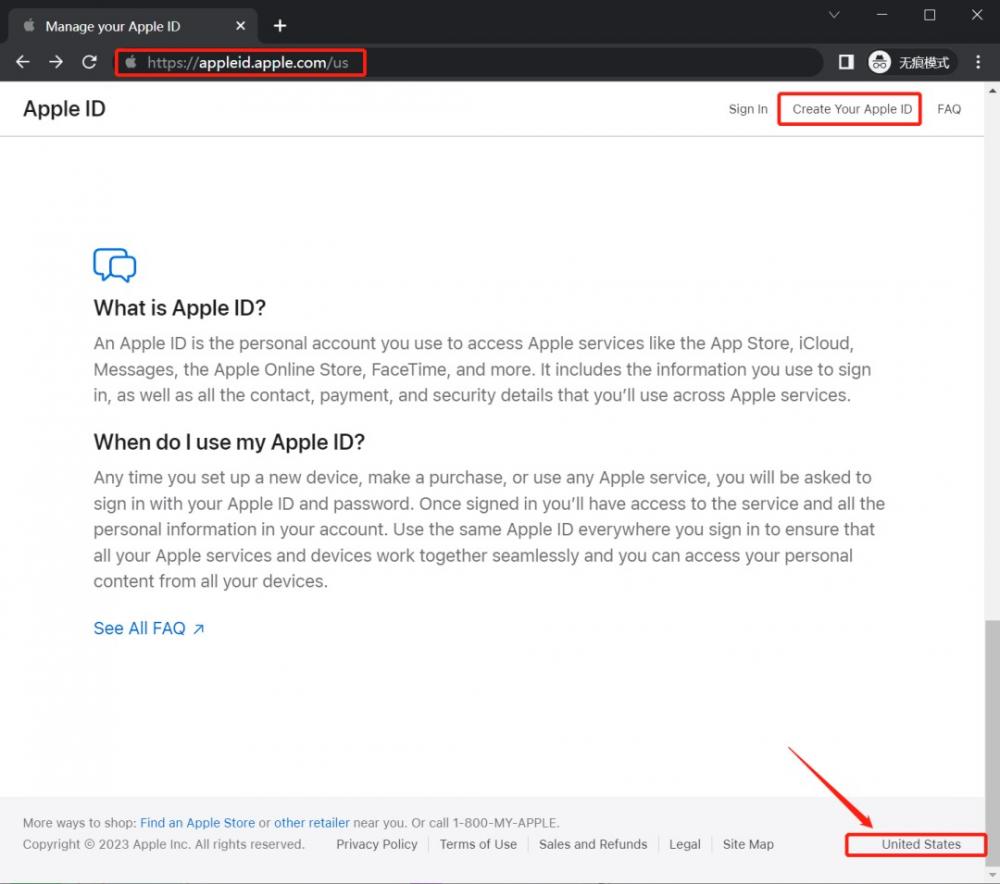This screenshot has width=1000, height=884.
Task: Close the browser window
Action: point(976,15)
